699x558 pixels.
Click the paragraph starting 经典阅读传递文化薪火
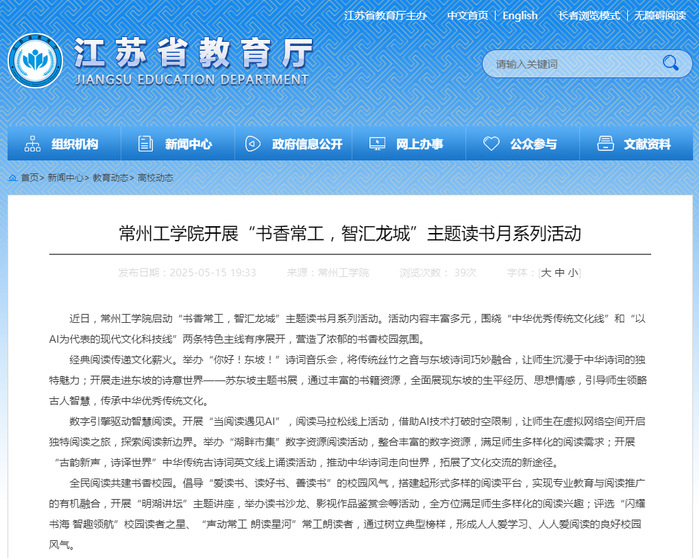click(x=348, y=380)
